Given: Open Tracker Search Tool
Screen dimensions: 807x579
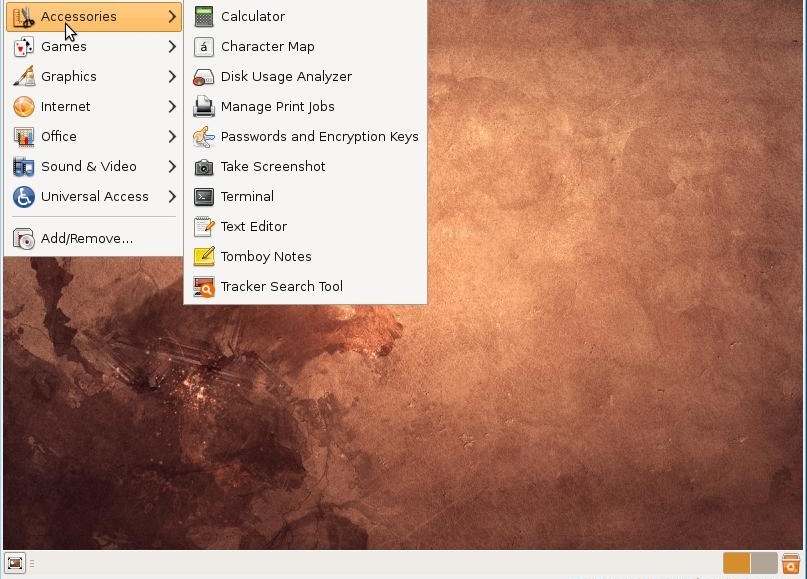Looking at the screenshot, I should click(305, 287).
